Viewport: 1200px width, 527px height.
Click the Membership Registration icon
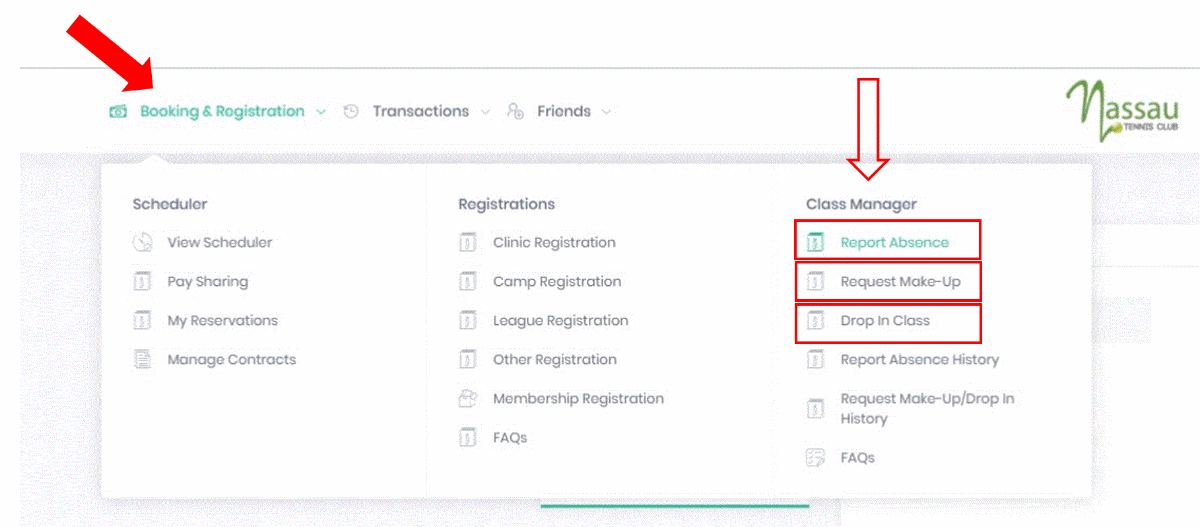click(x=467, y=399)
